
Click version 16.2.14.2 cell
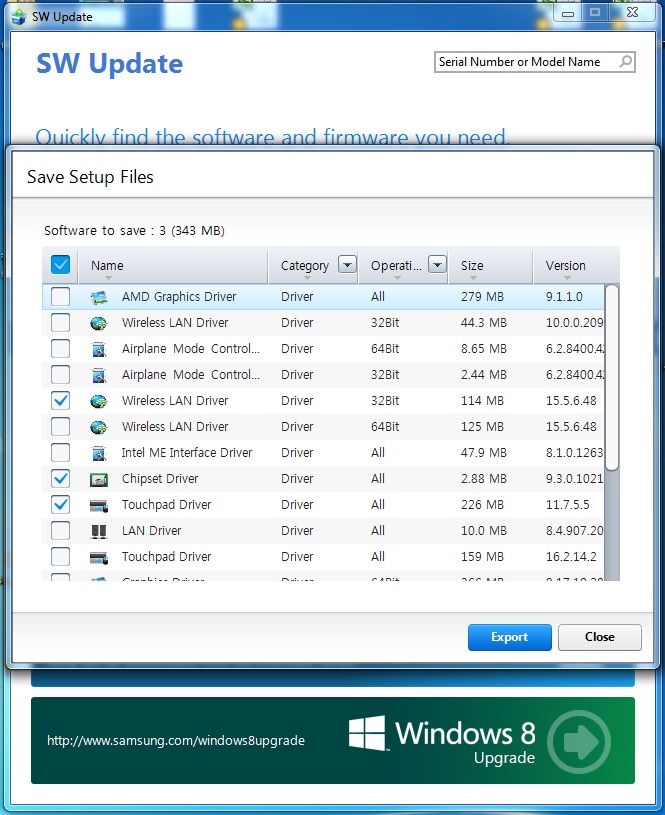(571, 557)
